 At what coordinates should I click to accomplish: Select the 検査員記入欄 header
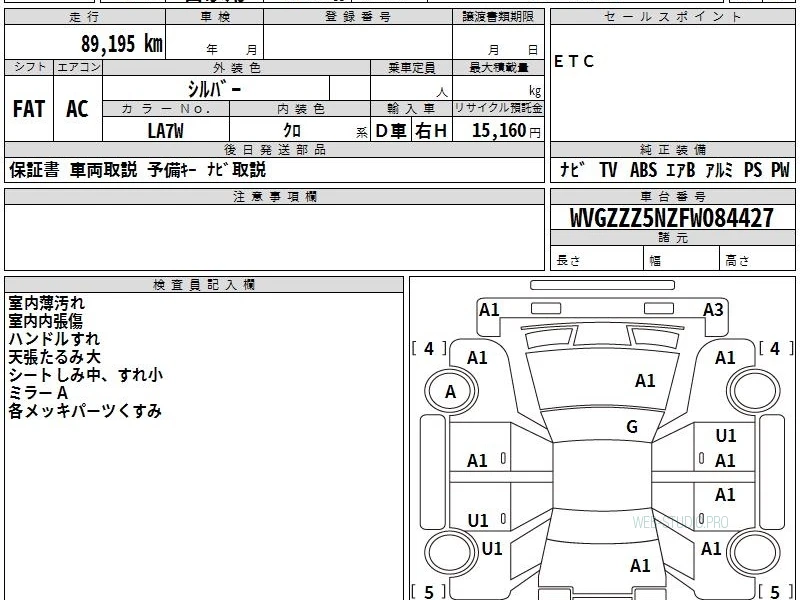click(204, 285)
